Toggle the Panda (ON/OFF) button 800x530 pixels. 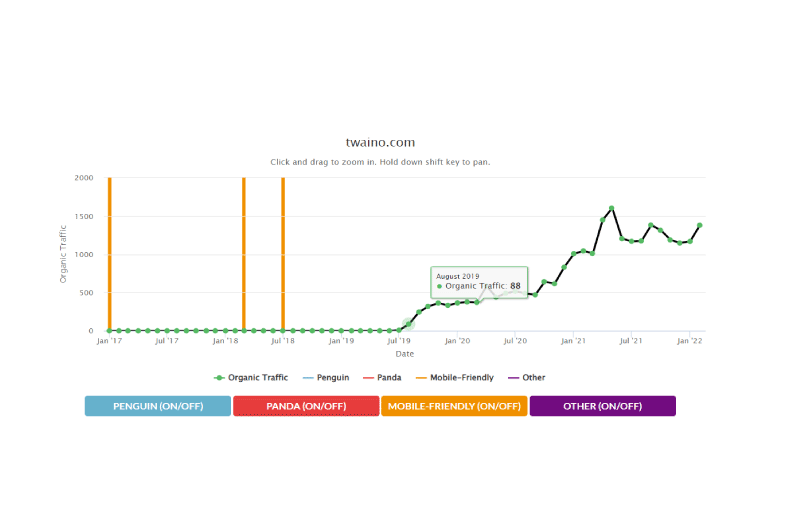(x=306, y=406)
